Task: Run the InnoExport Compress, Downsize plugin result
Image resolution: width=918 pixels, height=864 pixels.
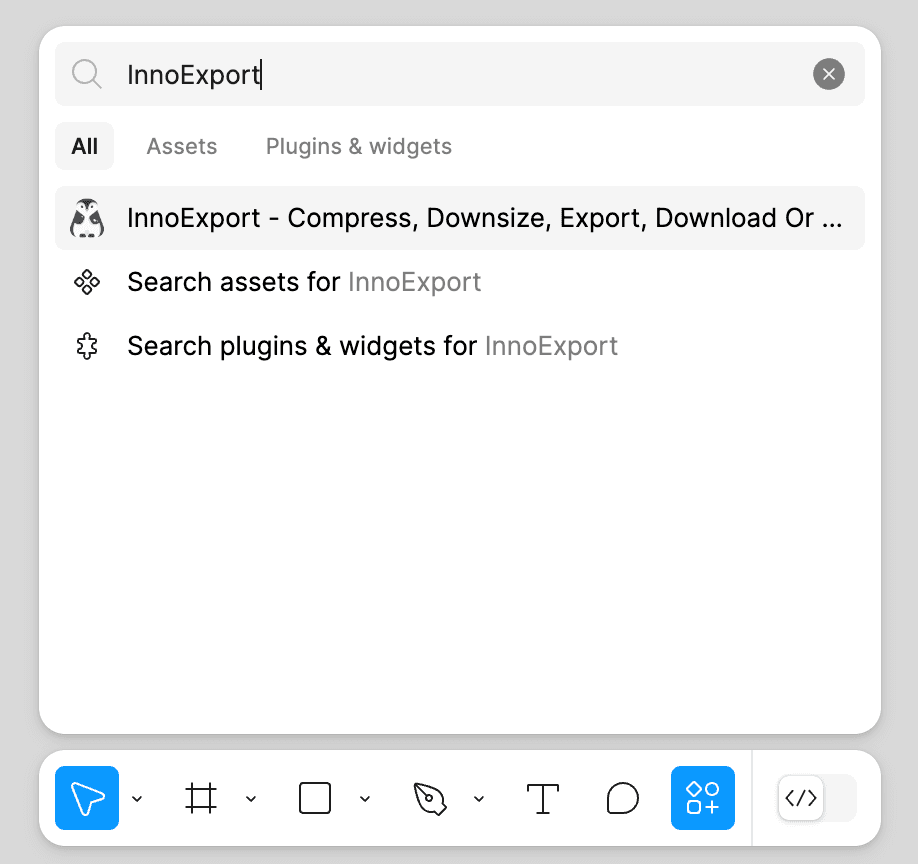Action: tap(460, 218)
